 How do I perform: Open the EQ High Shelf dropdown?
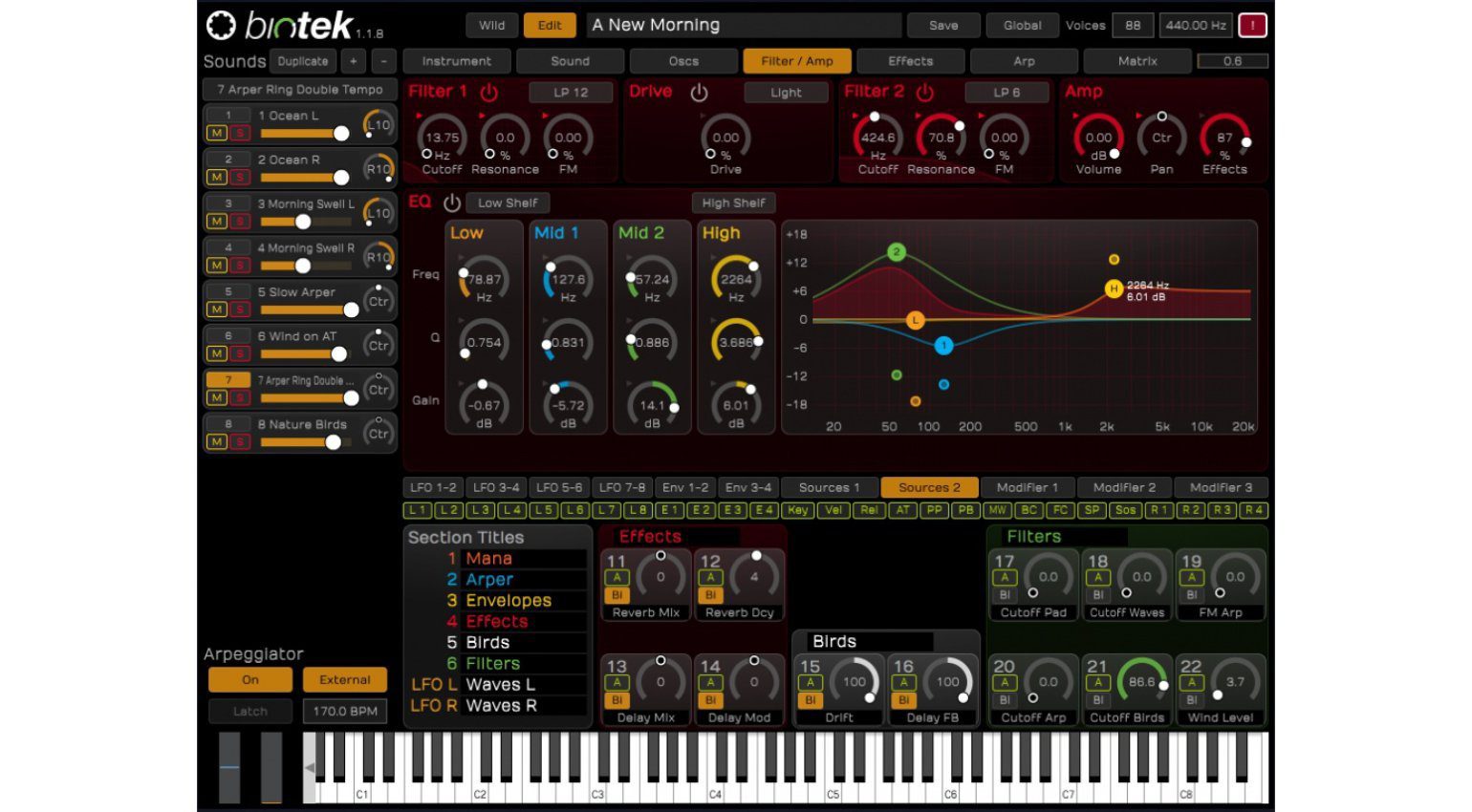[733, 203]
